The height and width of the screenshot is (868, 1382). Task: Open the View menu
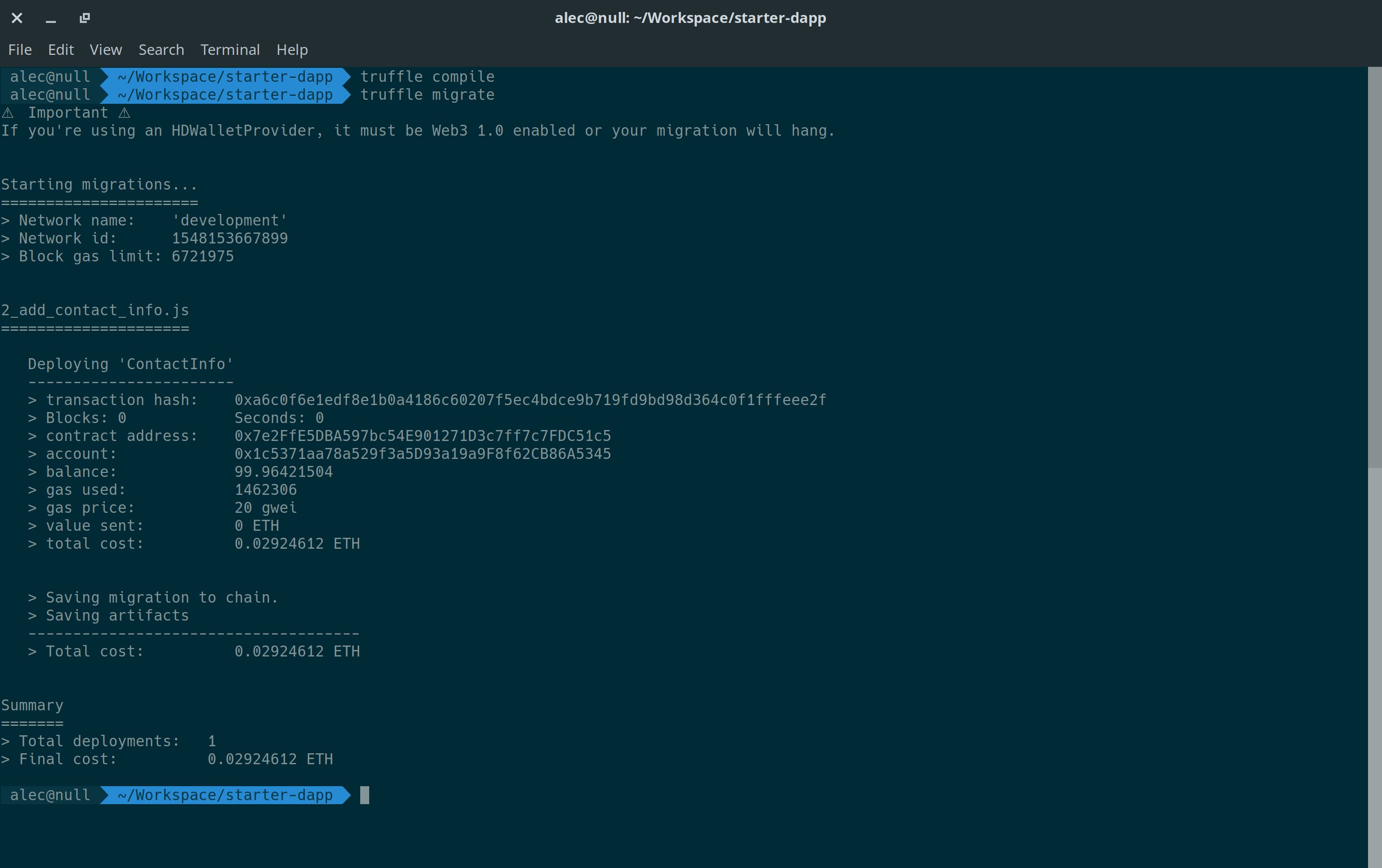tap(106, 50)
